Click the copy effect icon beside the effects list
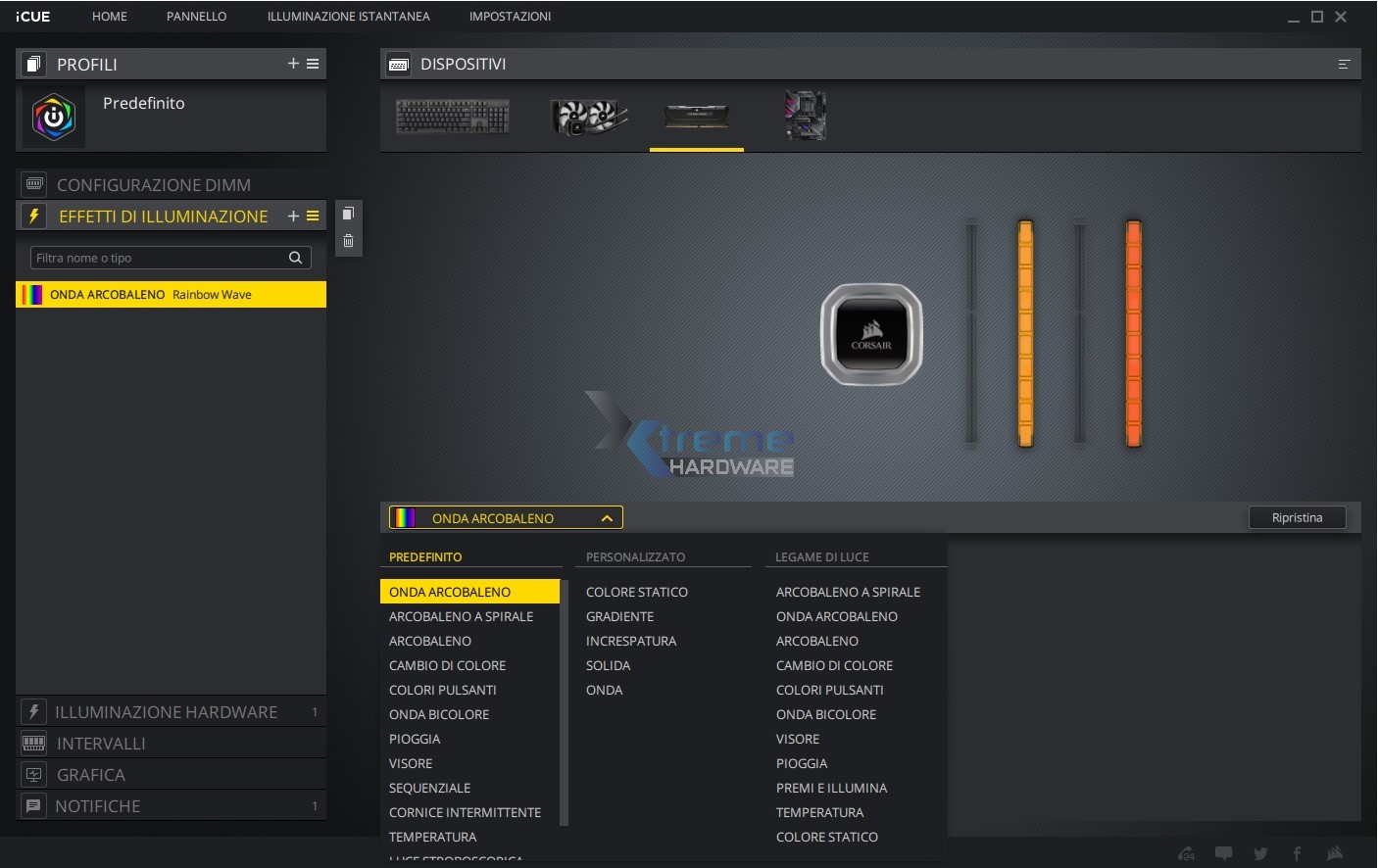Screen dimensions: 1378x868 click(x=348, y=214)
